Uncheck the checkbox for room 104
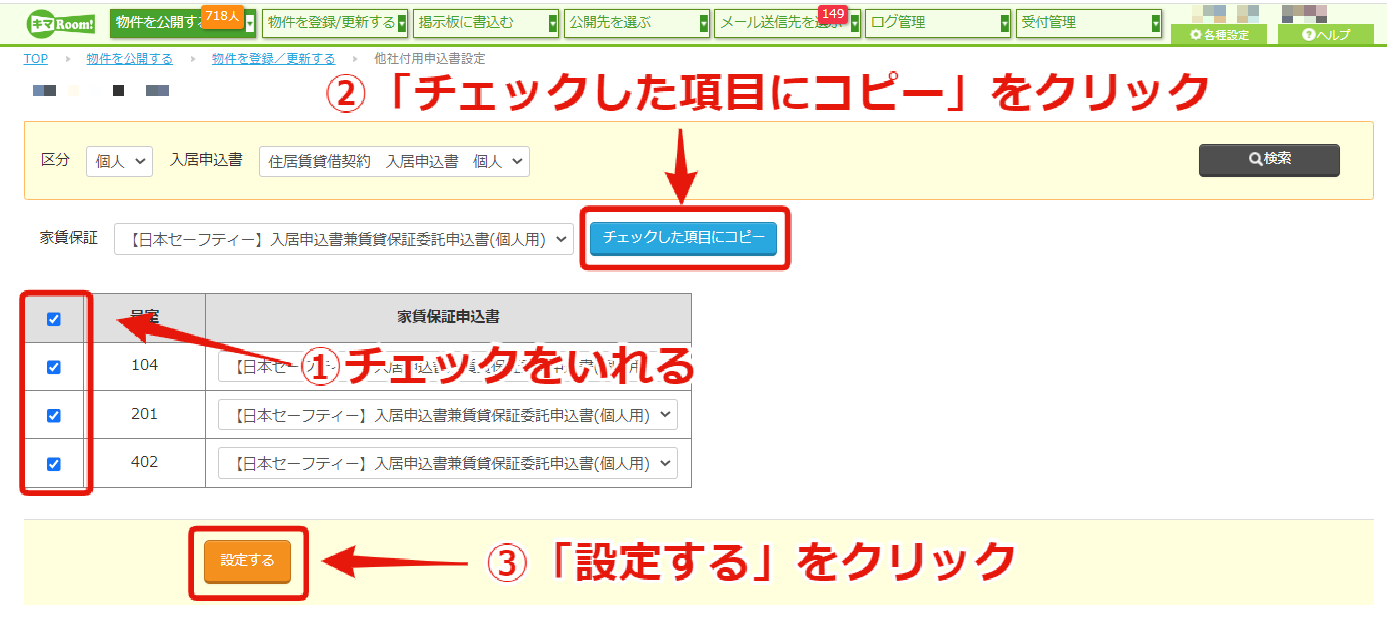The height and width of the screenshot is (621, 1387). 54,367
